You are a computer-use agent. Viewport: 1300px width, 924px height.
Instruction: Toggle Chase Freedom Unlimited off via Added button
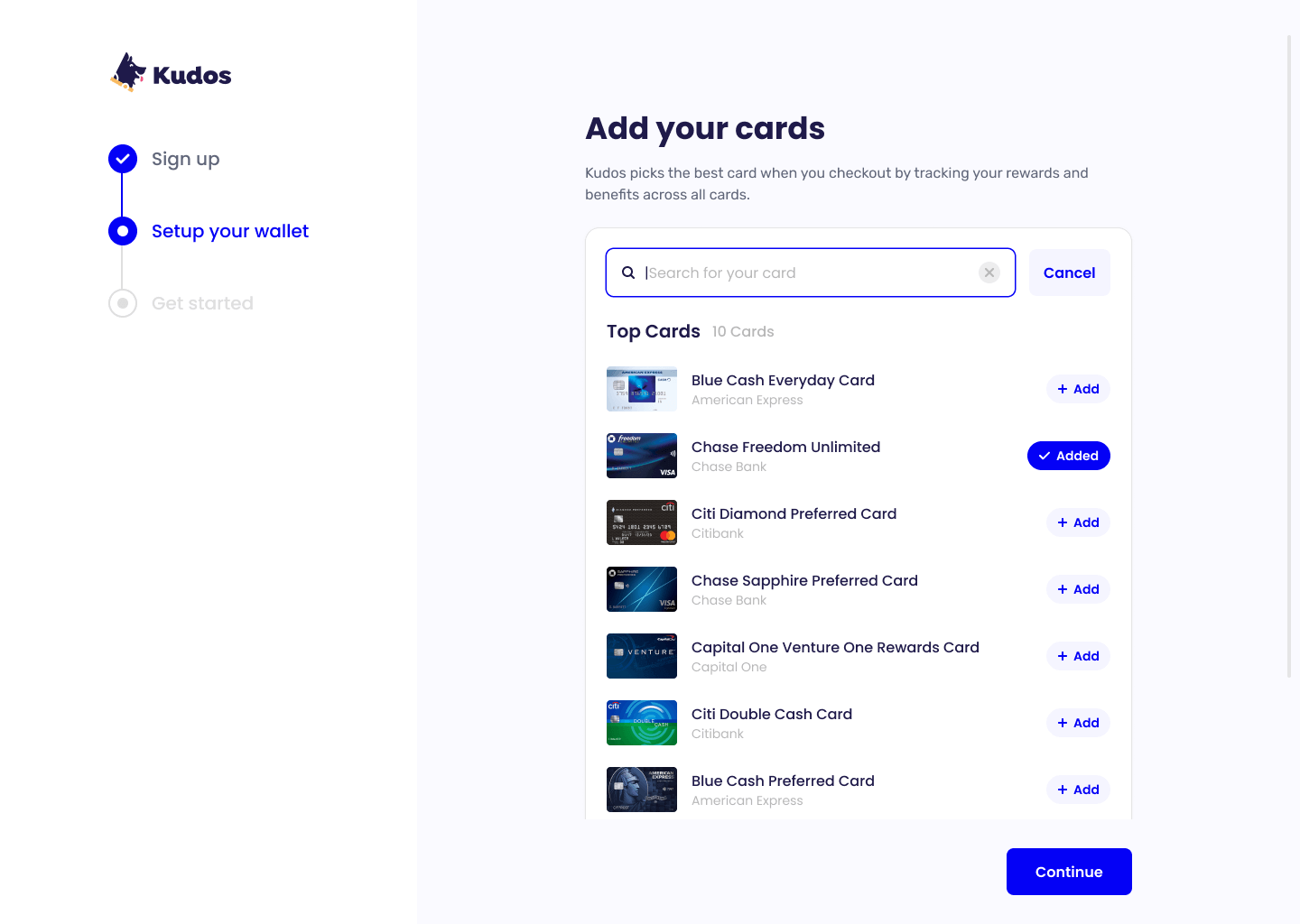(x=1069, y=456)
